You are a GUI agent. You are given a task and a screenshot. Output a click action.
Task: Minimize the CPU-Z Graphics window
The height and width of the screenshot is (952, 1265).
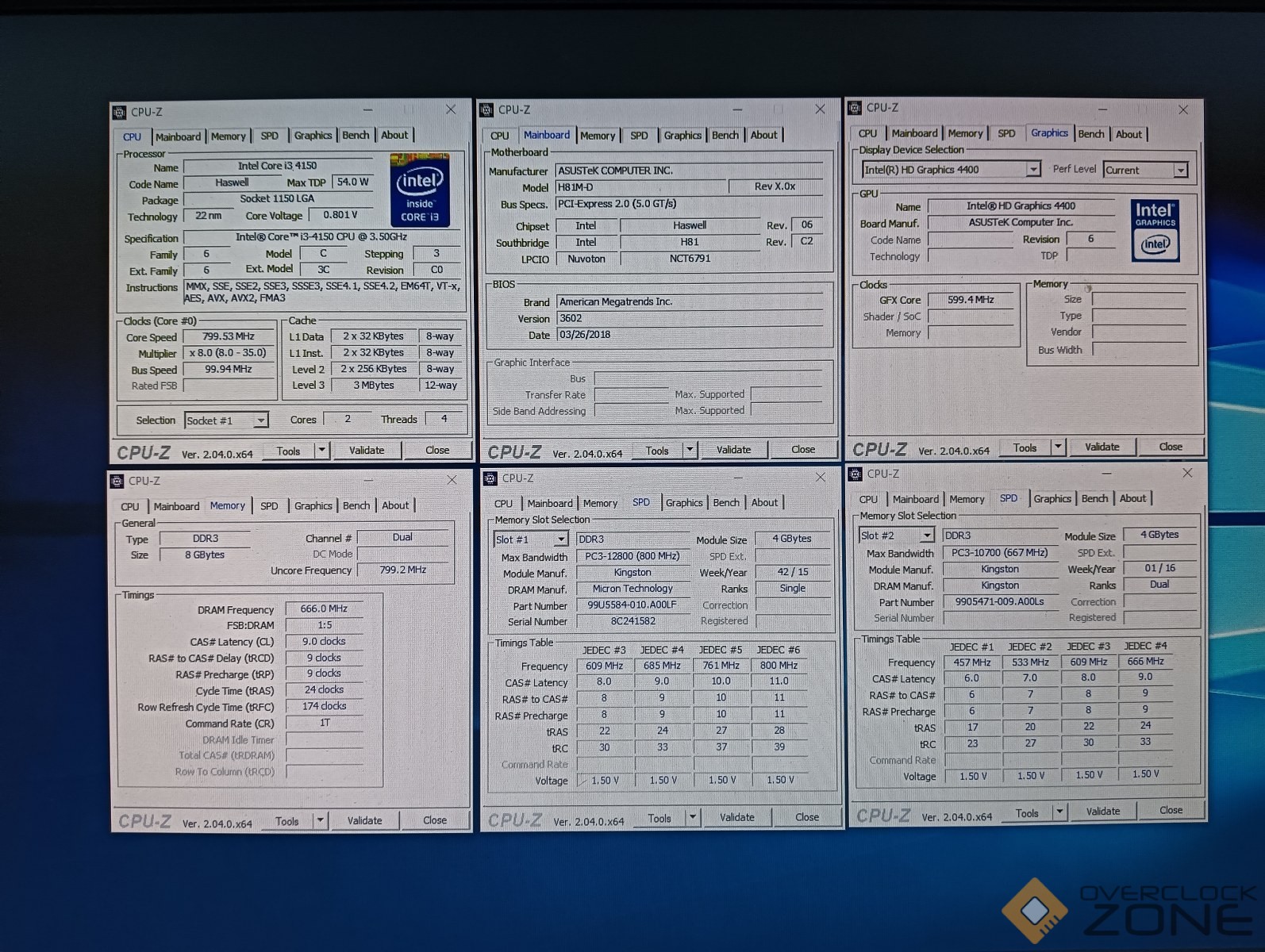(1102, 109)
